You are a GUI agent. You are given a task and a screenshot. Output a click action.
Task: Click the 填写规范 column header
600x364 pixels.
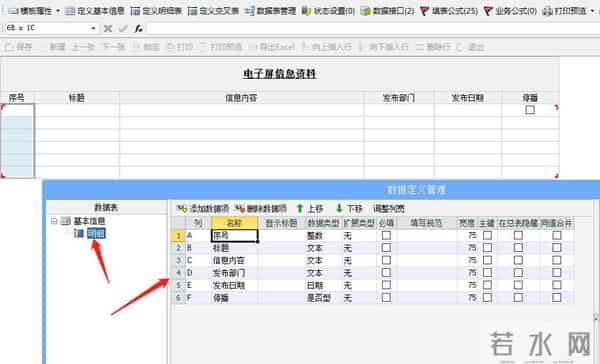tap(426, 223)
